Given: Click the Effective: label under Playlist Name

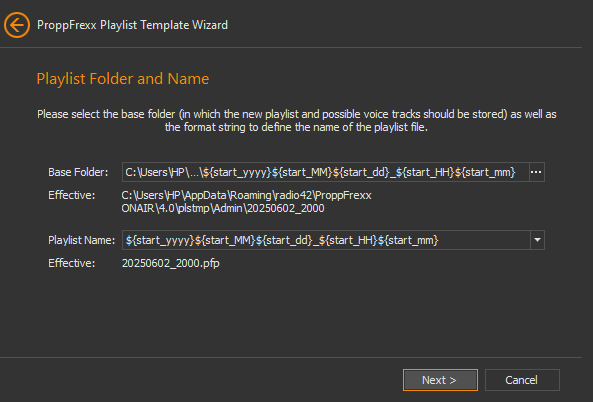Looking at the screenshot, I should point(71,263).
